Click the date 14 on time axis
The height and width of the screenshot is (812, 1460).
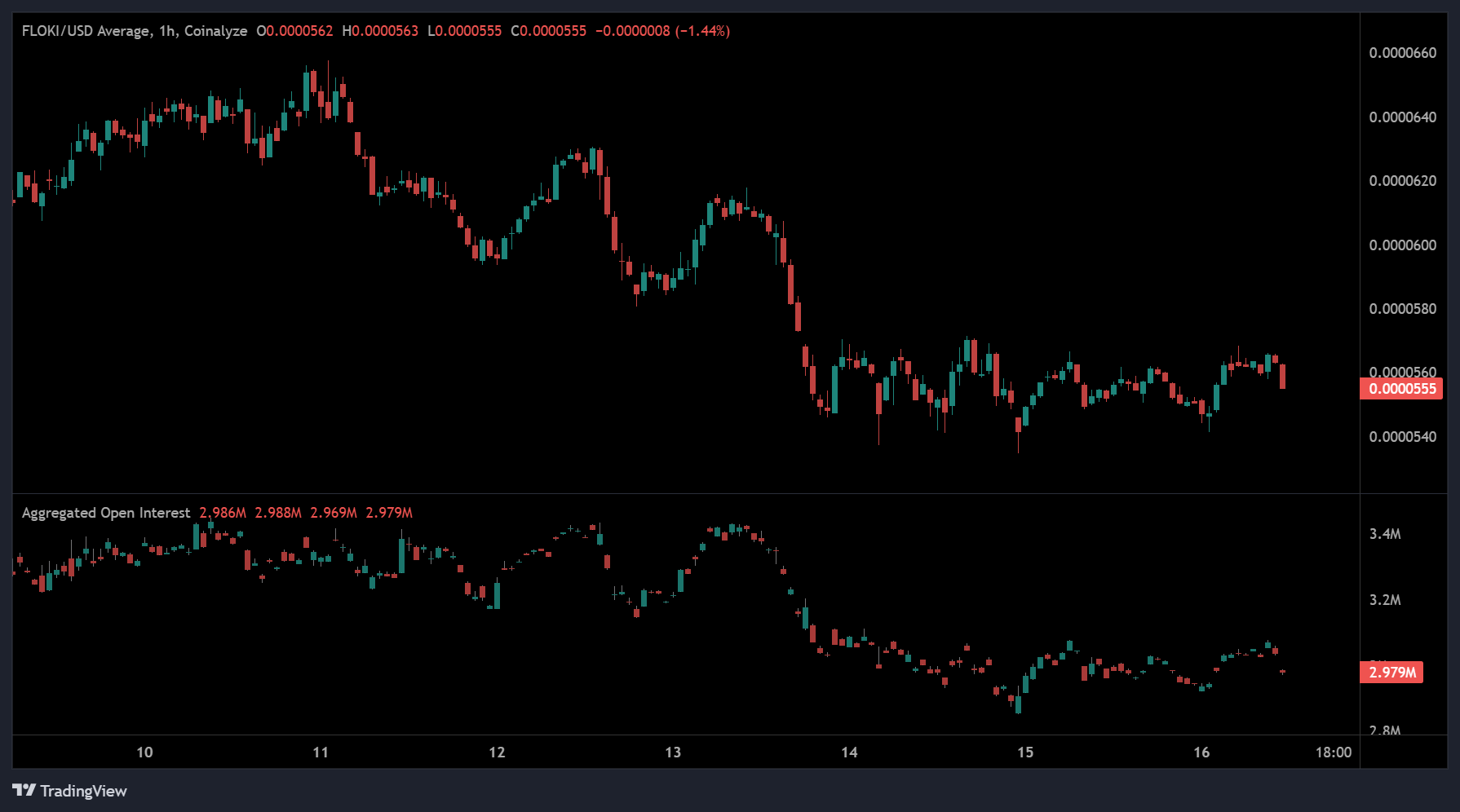point(849,752)
